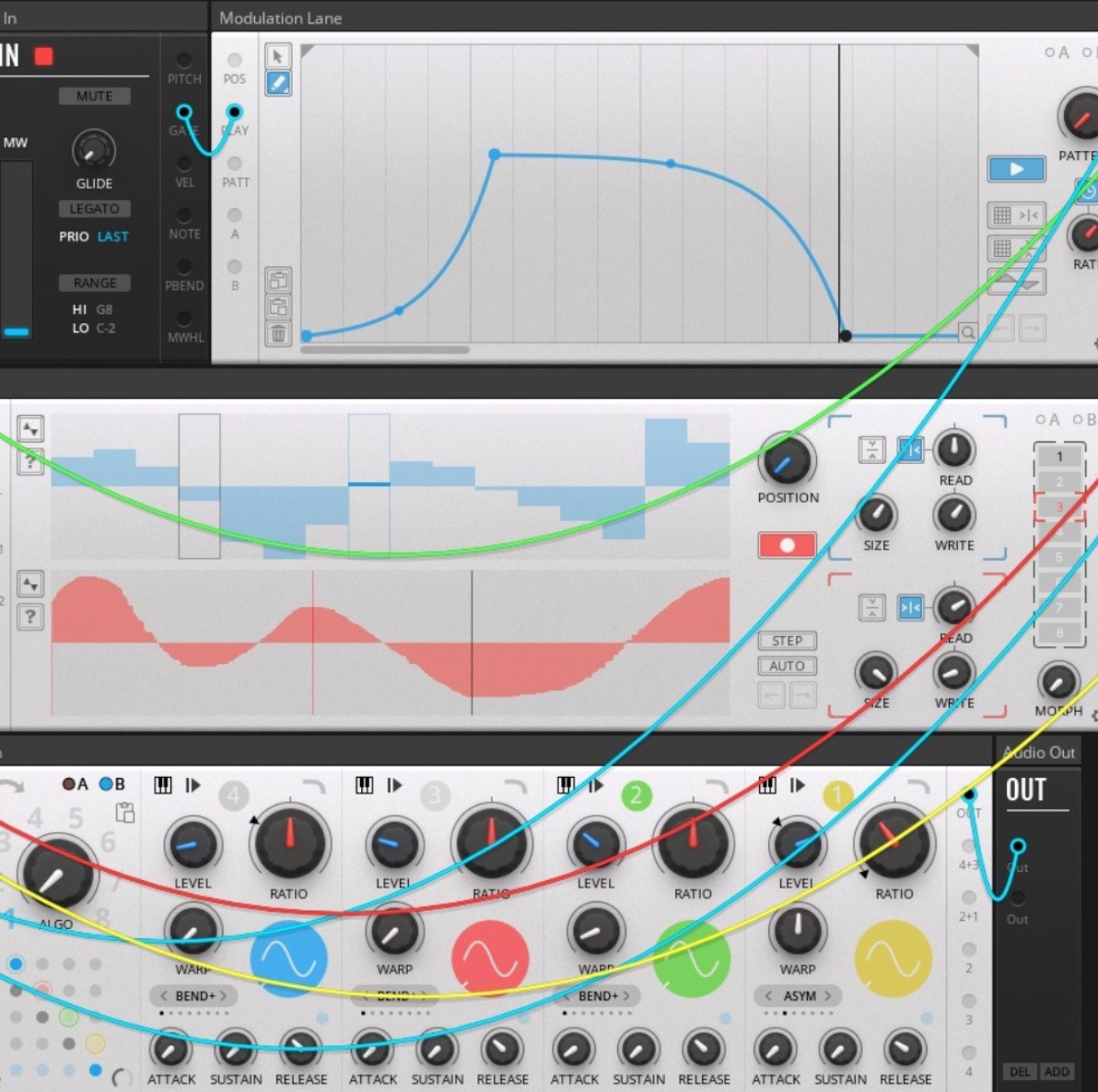
Task: Click the BEND+ warp selector of operator 4
Action: click(193, 996)
